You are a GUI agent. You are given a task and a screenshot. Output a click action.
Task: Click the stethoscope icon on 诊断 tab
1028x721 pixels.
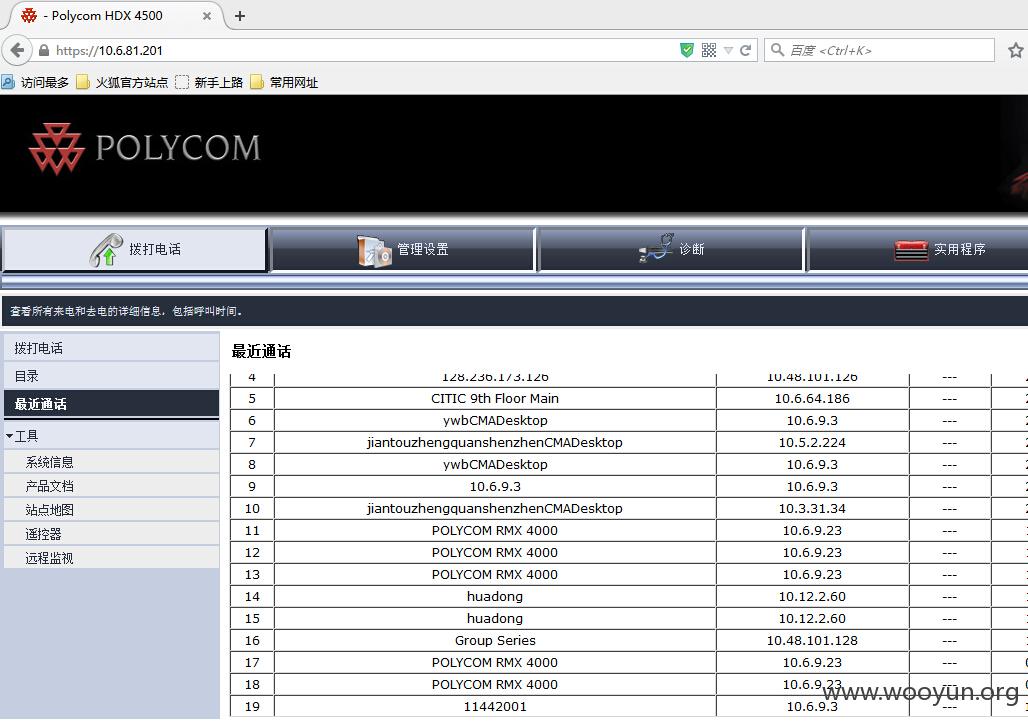[x=656, y=248]
